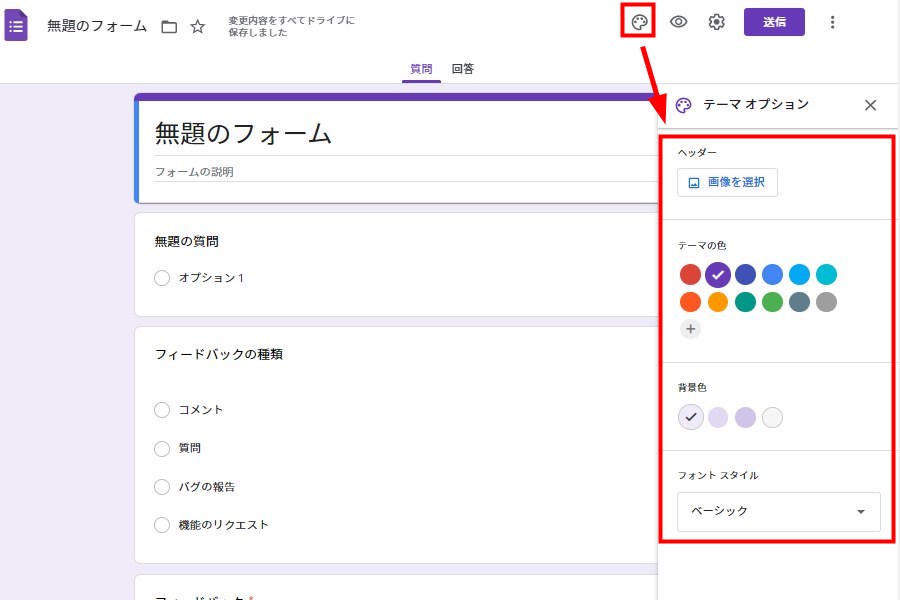Select the green theme color swatch
The height and width of the screenshot is (600, 900).
[x=772, y=301]
